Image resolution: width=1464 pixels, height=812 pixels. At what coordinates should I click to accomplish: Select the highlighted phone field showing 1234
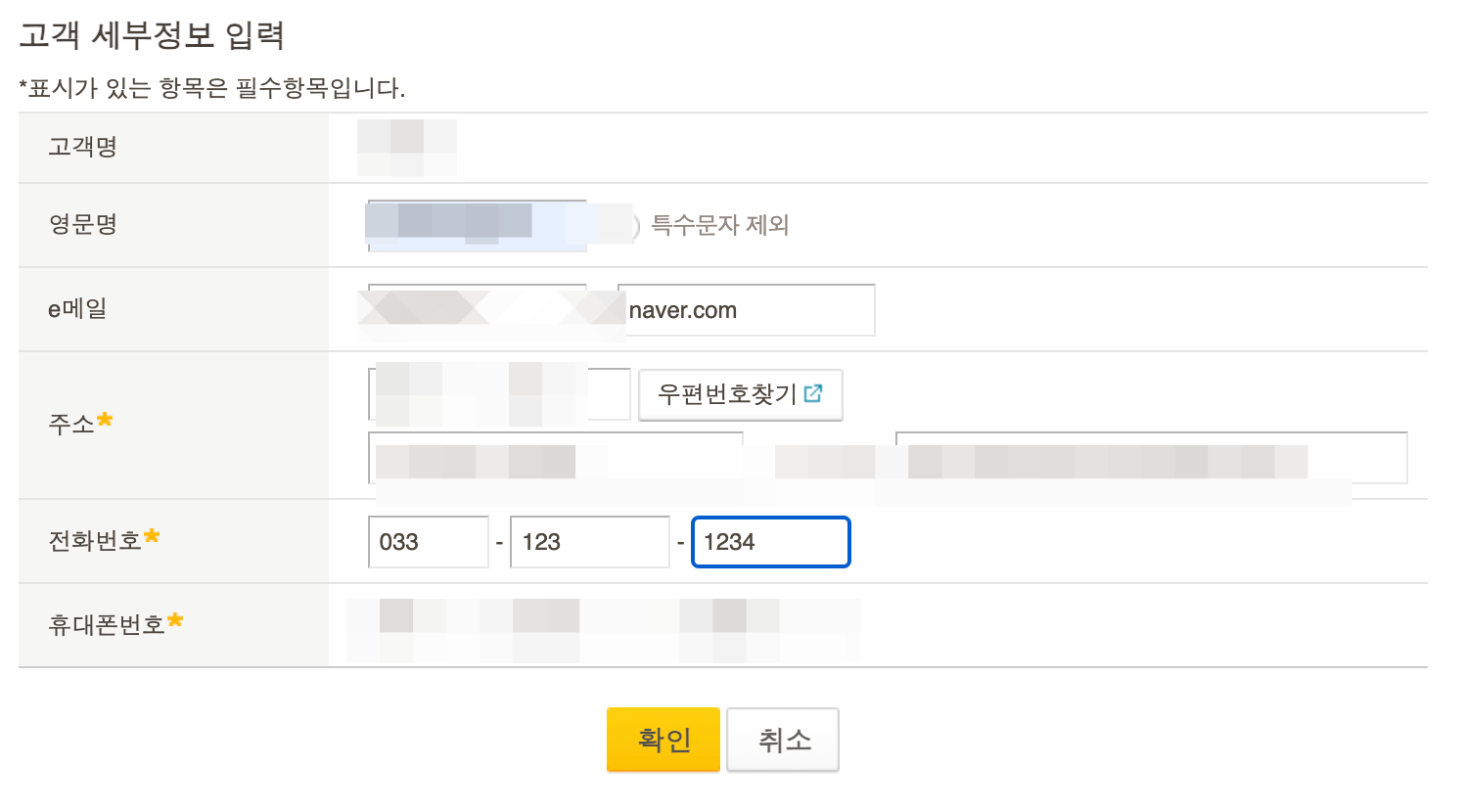(x=770, y=541)
